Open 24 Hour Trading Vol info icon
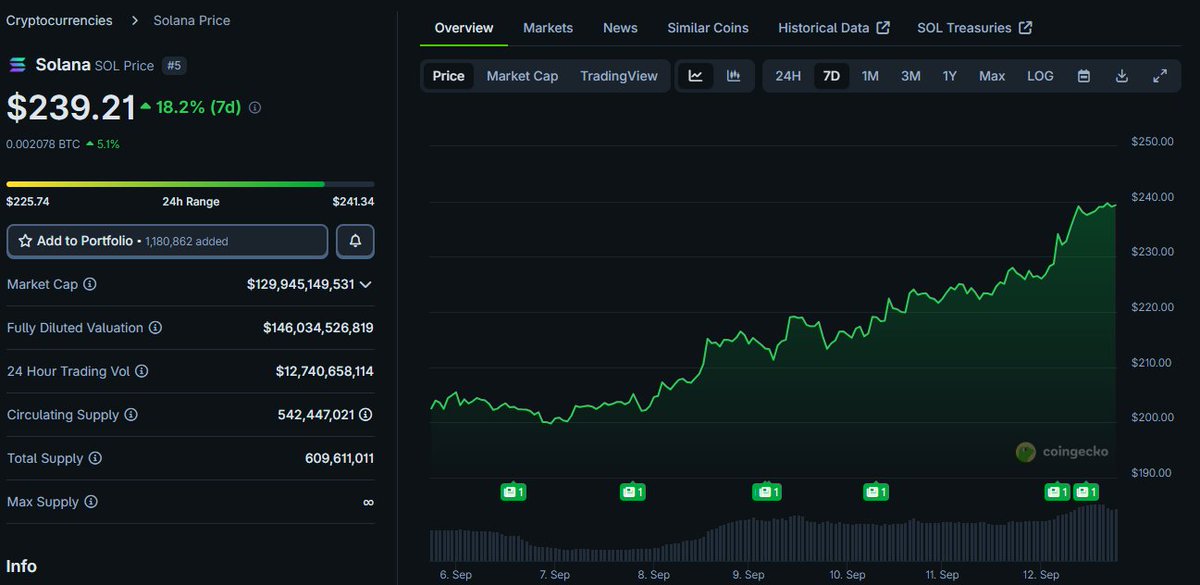Image resolution: width=1200 pixels, height=585 pixels. click(x=142, y=371)
